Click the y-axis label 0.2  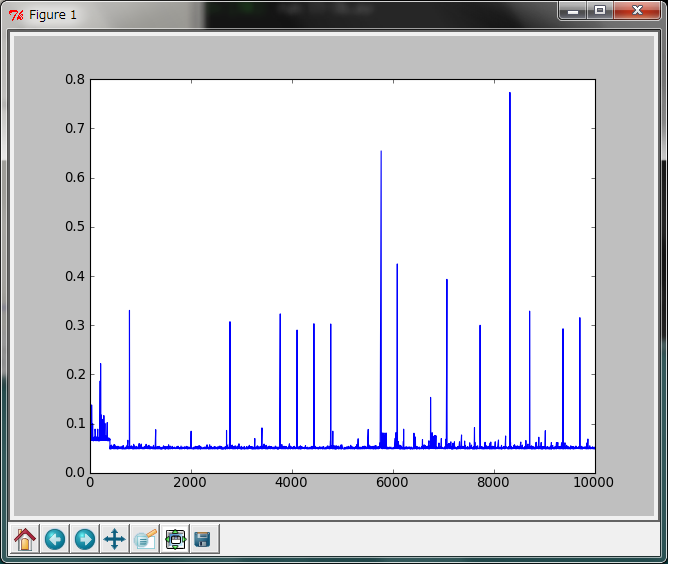point(75,374)
